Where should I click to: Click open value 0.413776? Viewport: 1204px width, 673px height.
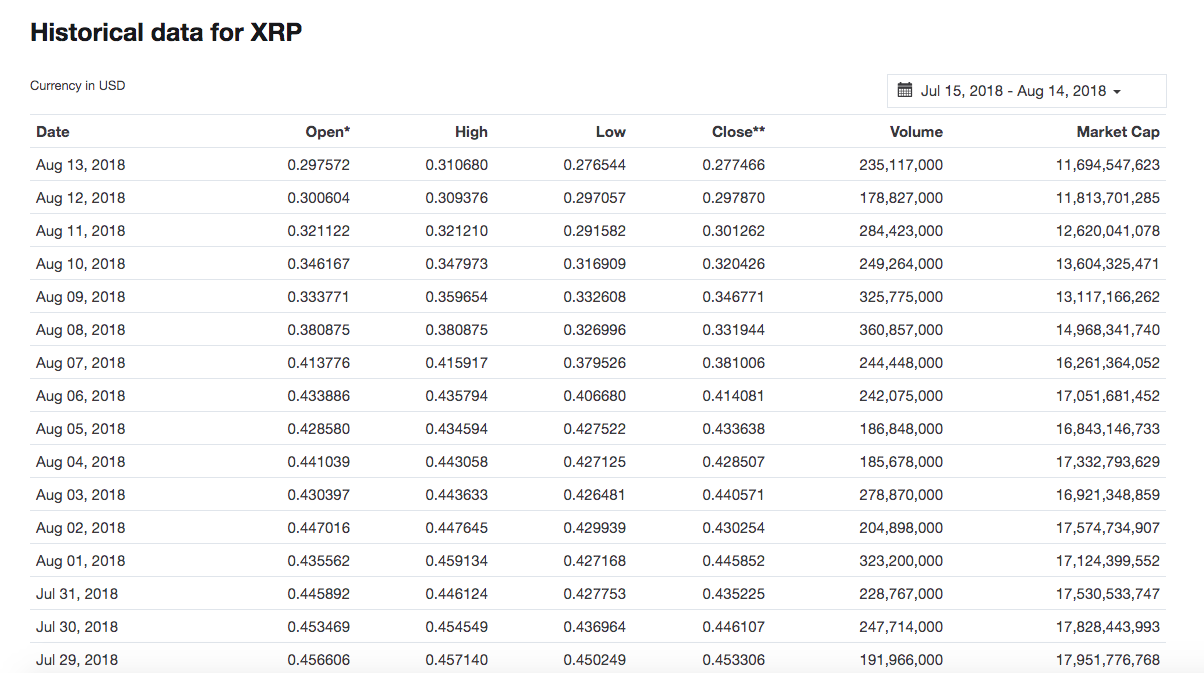pyautogui.click(x=319, y=363)
